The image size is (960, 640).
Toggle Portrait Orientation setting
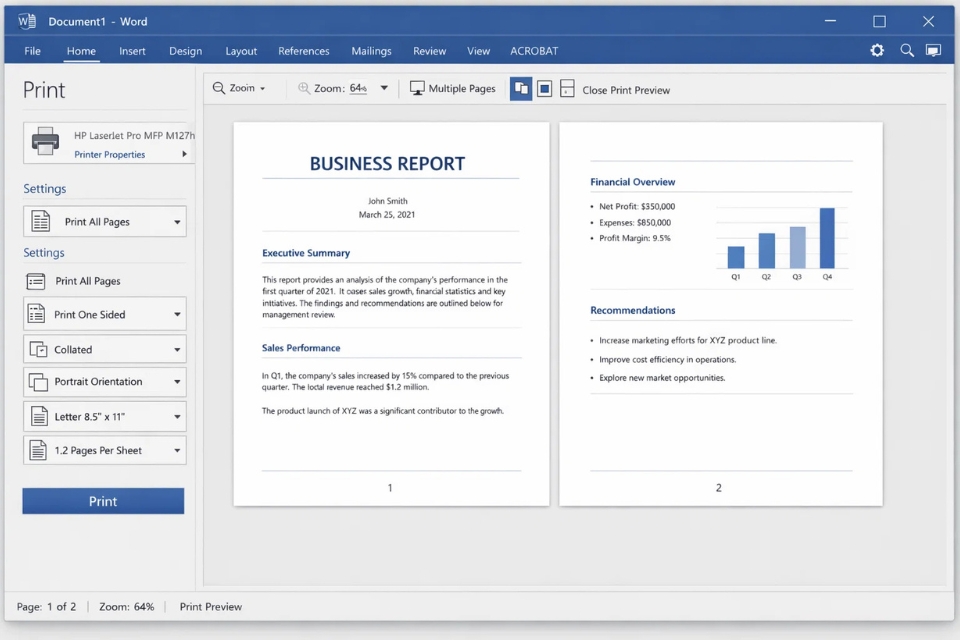click(x=104, y=381)
